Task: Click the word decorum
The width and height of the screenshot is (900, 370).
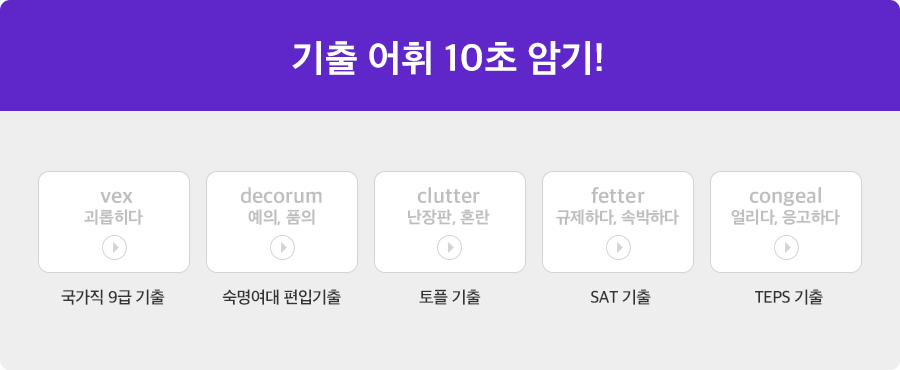Action: [281, 196]
